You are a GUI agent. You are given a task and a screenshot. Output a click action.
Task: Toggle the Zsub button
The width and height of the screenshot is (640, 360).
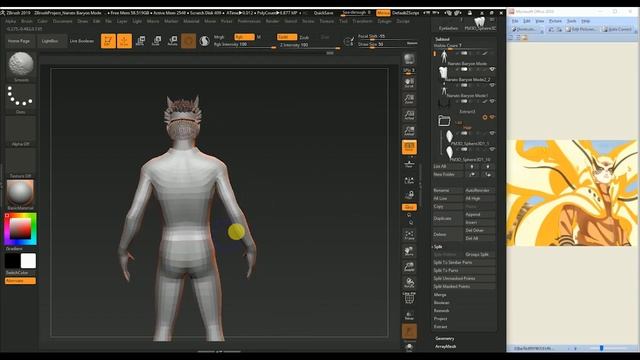coord(304,37)
